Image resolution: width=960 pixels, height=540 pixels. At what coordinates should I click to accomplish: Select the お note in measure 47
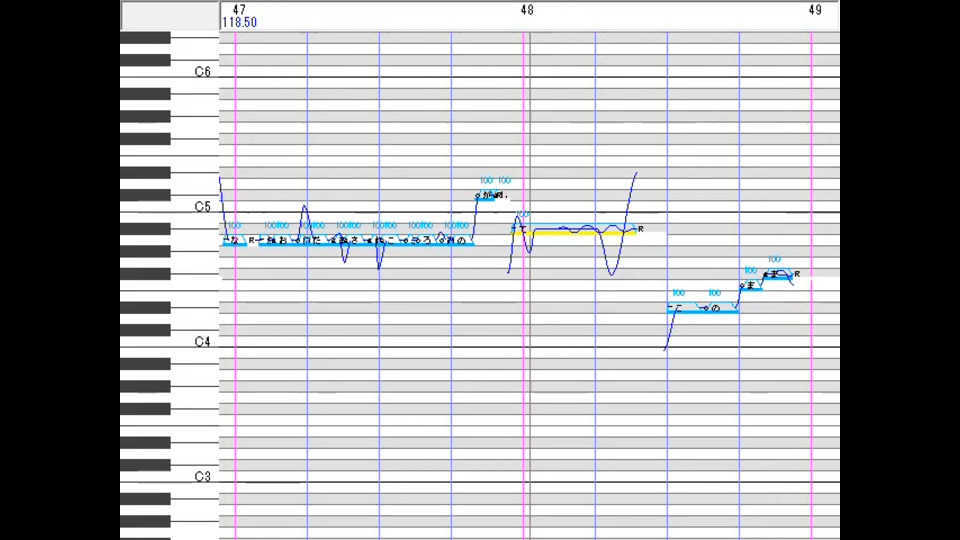pos(282,241)
